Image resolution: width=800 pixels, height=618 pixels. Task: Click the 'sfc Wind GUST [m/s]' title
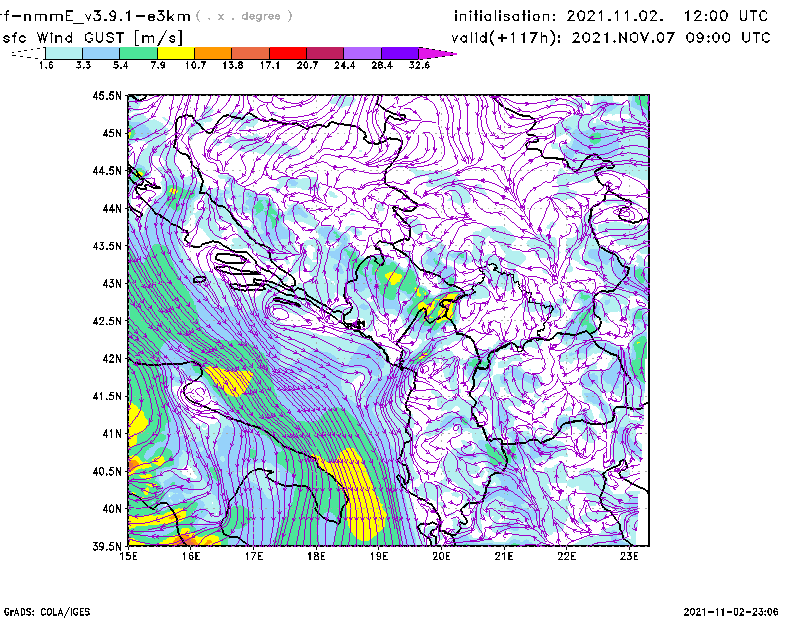point(92,38)
